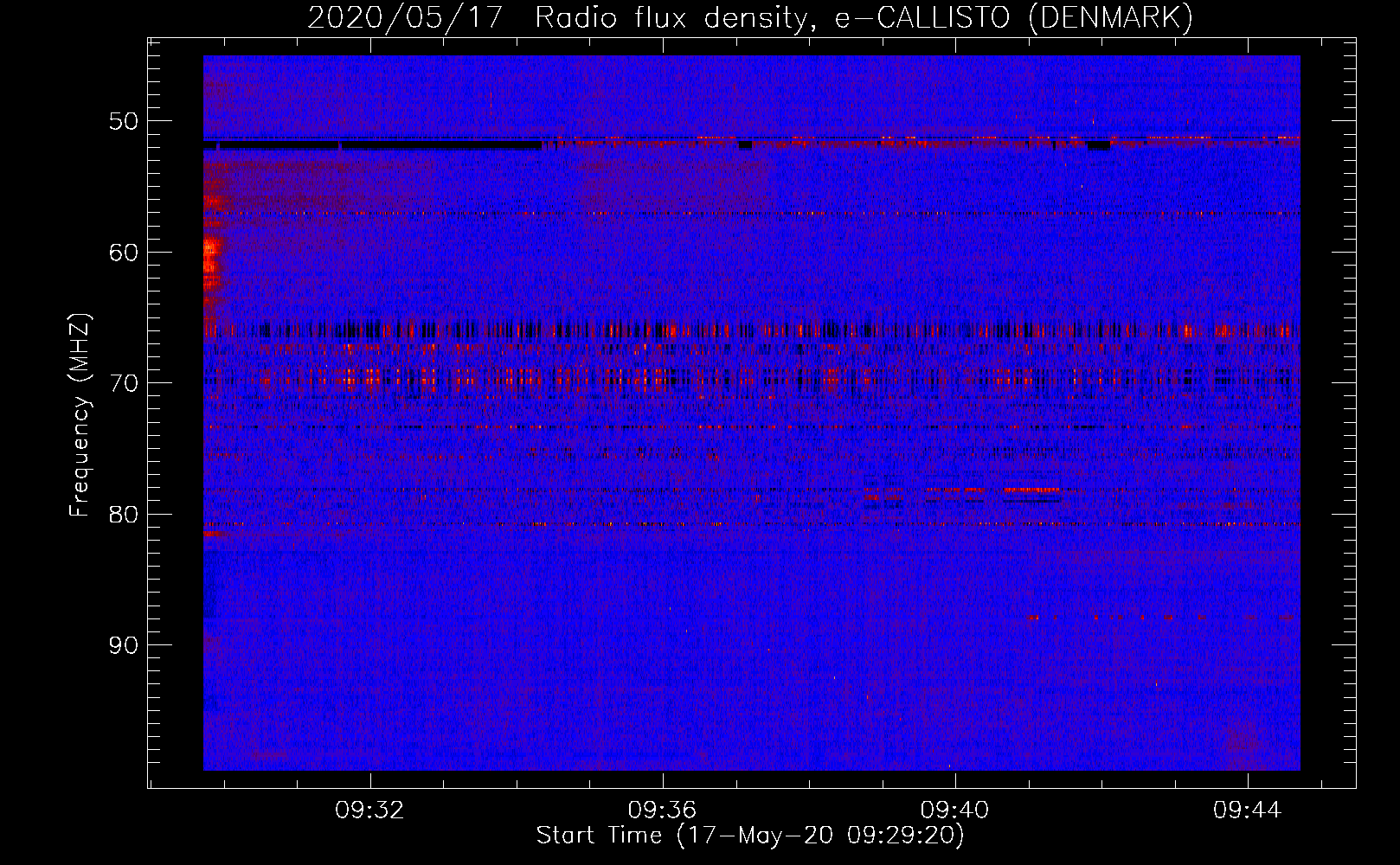
Task: Click the 70 MHz frequency tick label
Action: point(124,383)
